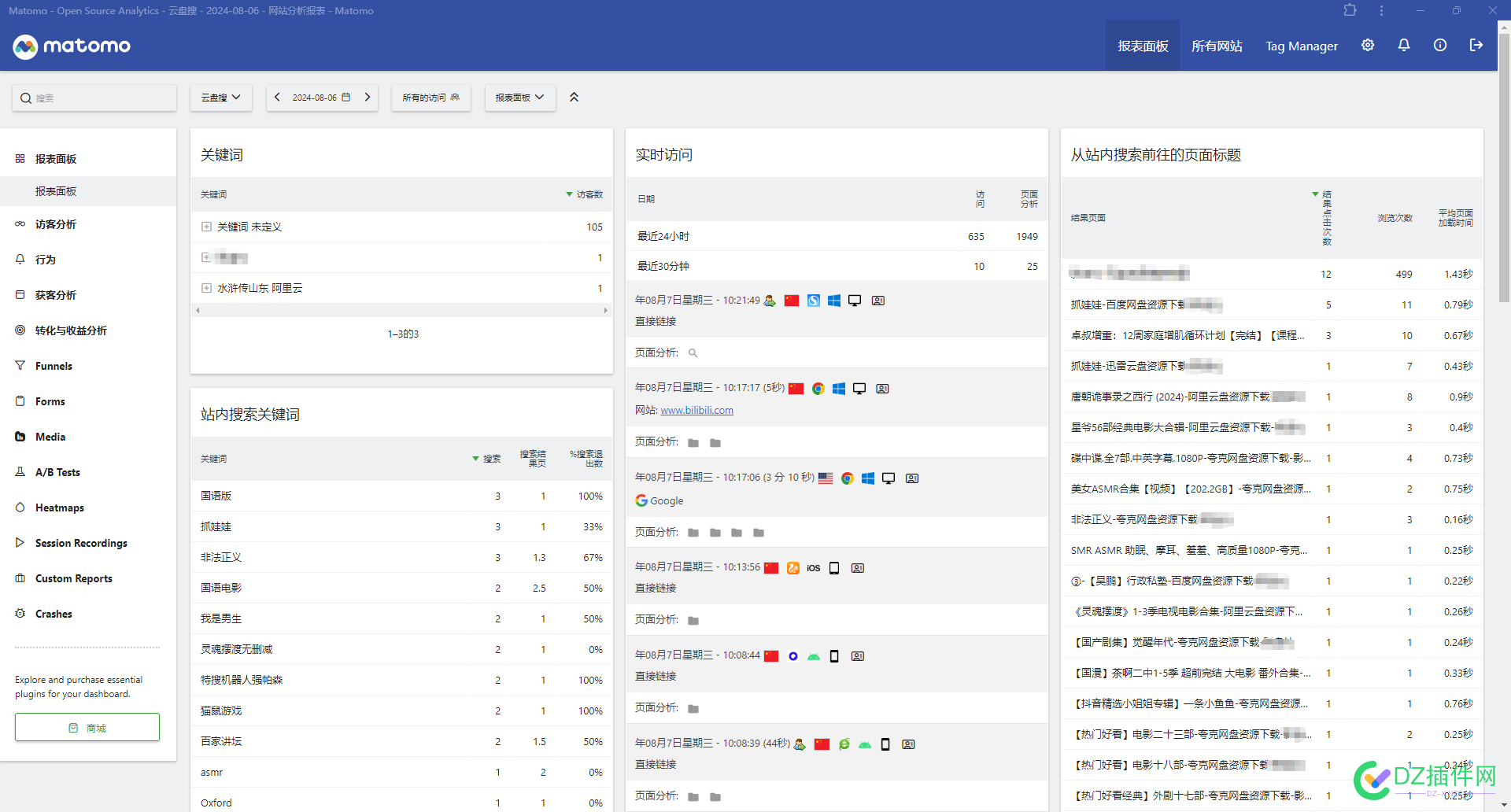Click the Matomo logo
The height and width of the screenshot is (812, 1511).
(x=72, y=46)
